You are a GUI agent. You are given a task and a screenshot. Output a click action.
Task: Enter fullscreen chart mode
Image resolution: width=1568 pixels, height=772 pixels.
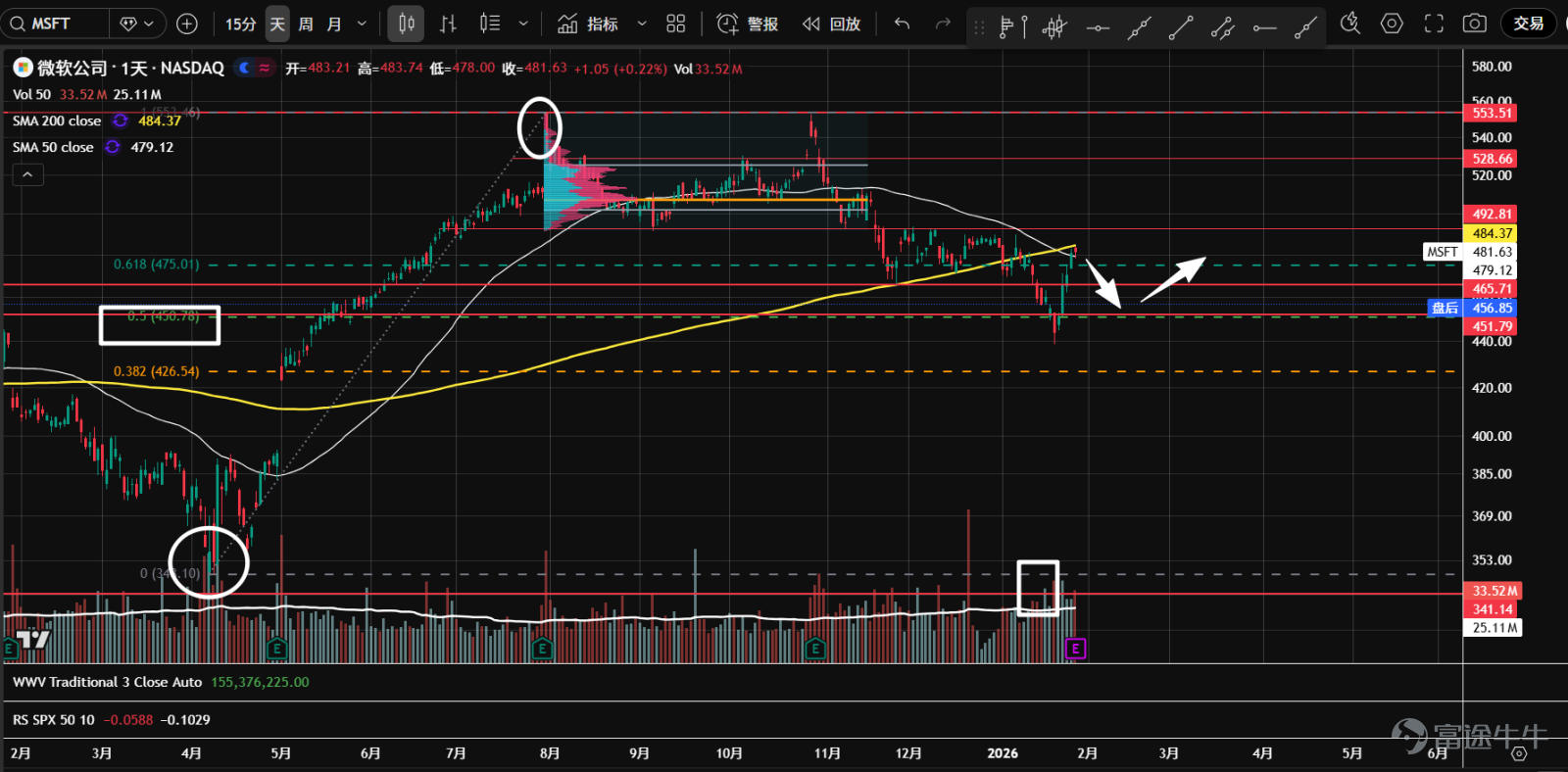(x=1434, y=24)
